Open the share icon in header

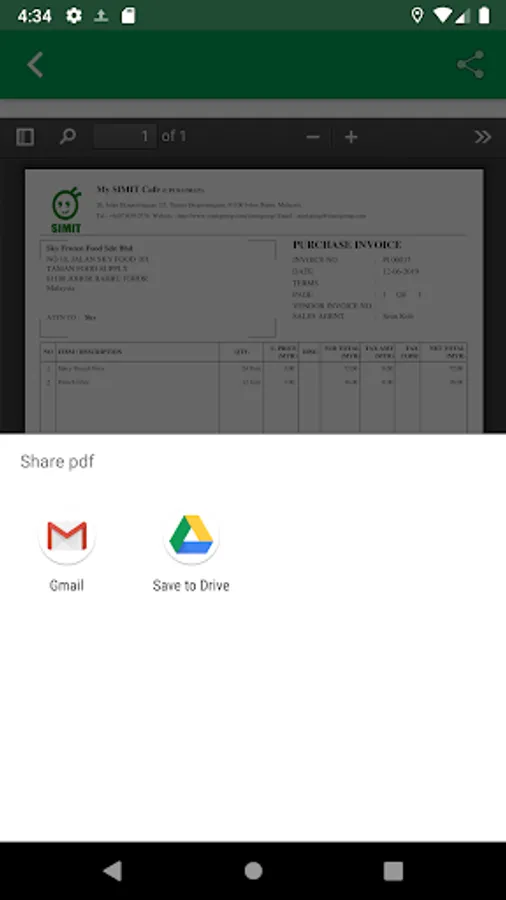[470, 64]
